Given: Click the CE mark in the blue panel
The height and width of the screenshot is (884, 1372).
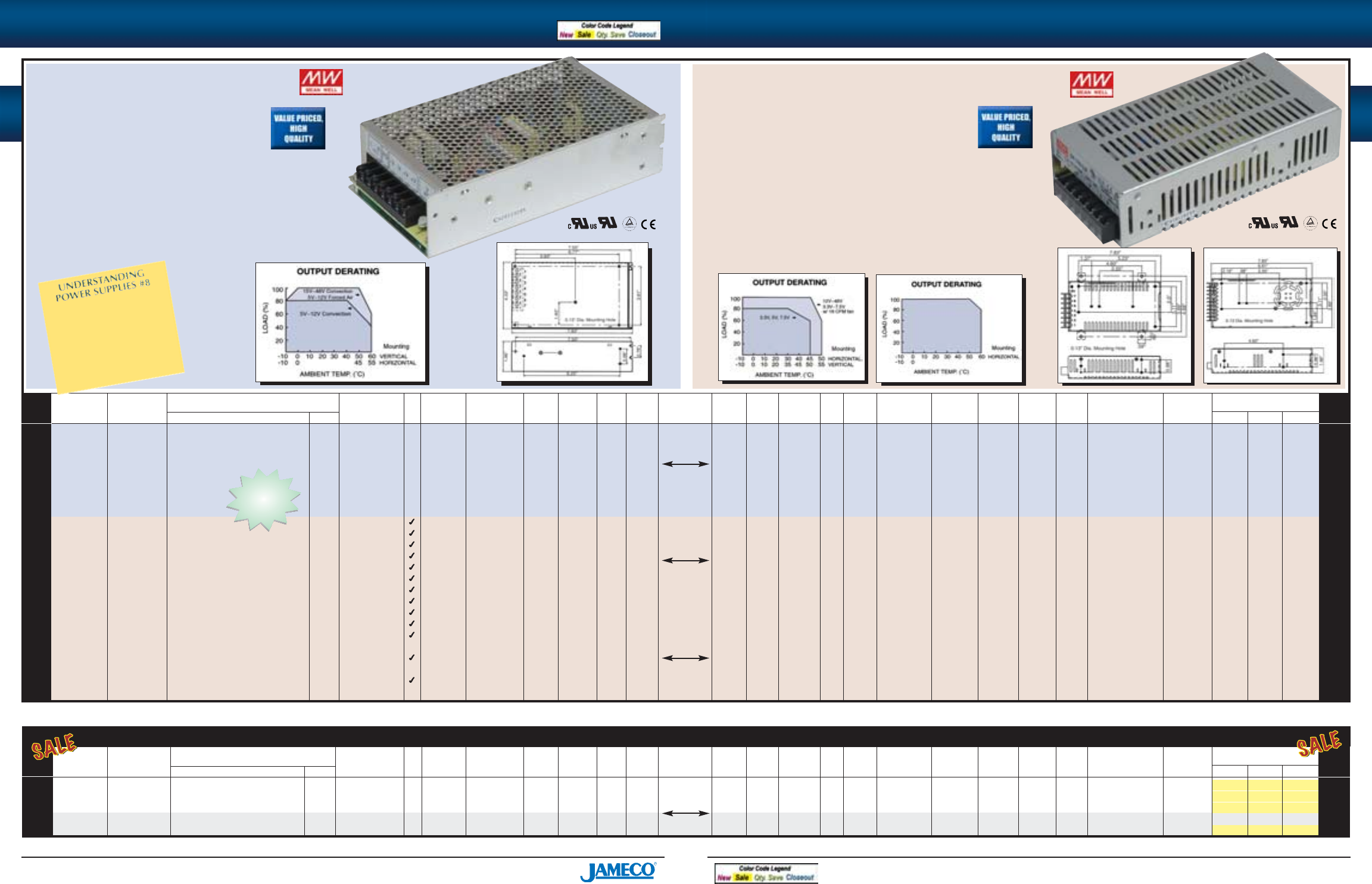Looking at the screenshot, I should click(648, 224).
